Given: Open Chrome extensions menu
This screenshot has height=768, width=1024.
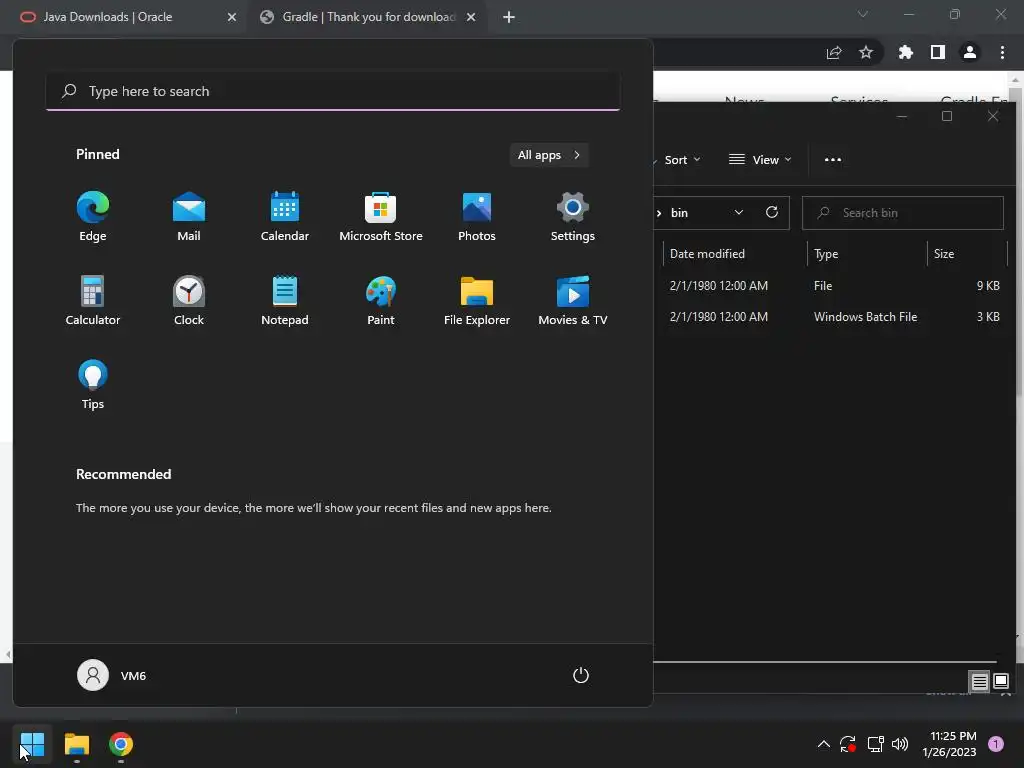Looking at the screenshot, I should pos(906,52).
